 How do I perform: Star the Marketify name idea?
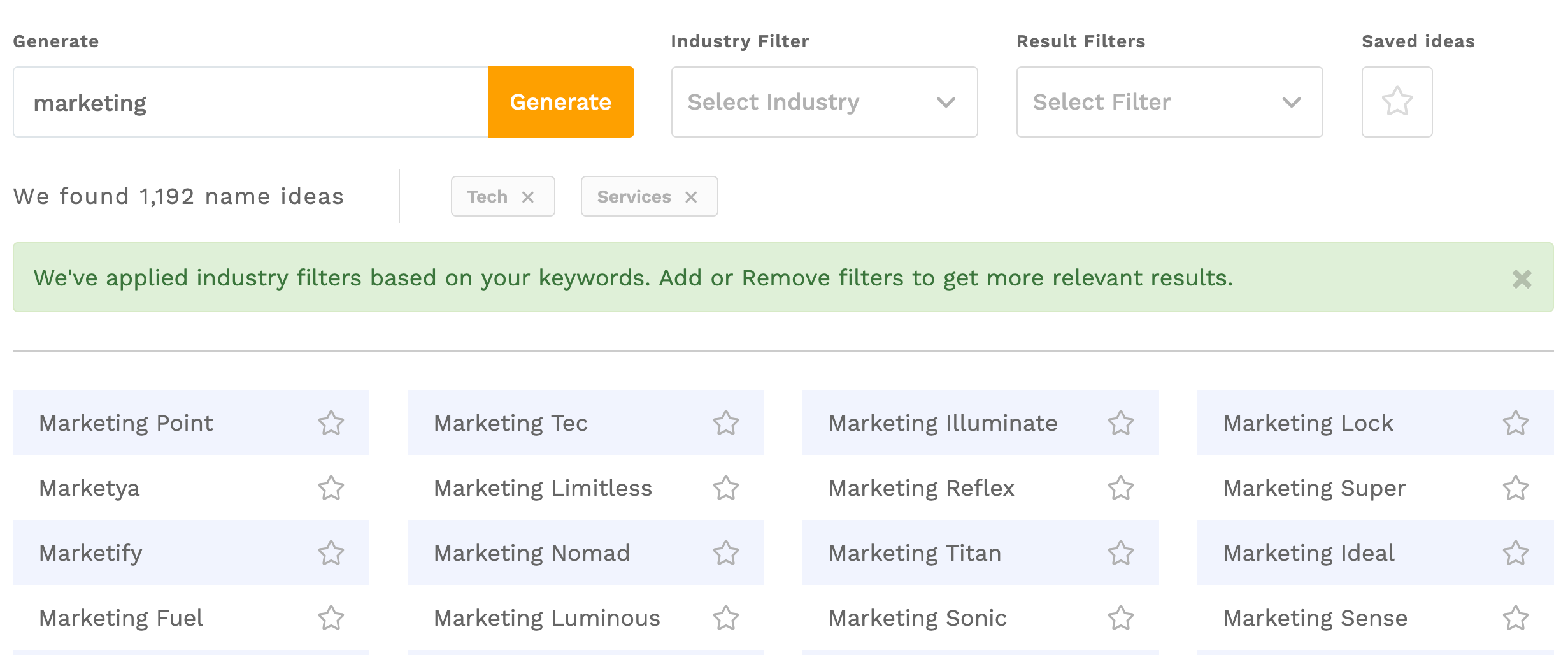click(331, 553)
